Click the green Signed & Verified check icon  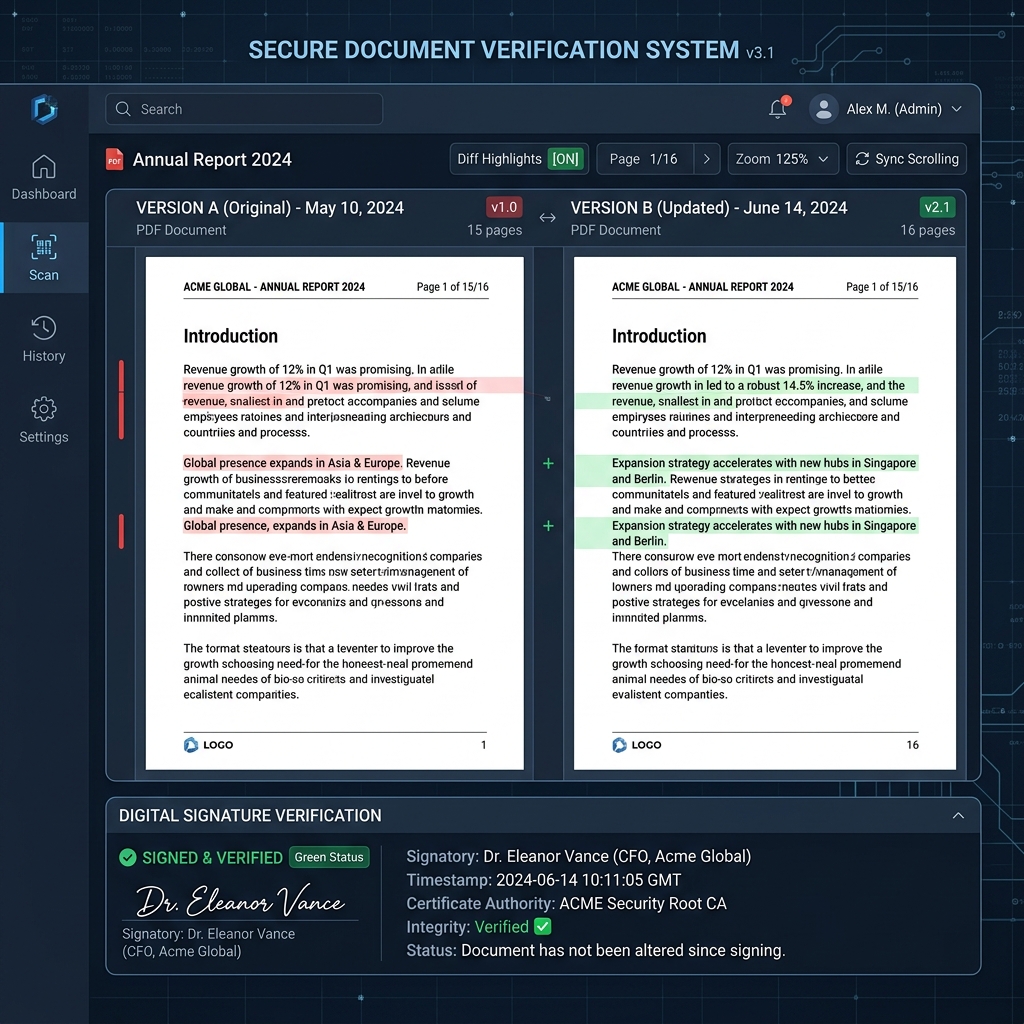pyautogui.click(x=128, y=857)
